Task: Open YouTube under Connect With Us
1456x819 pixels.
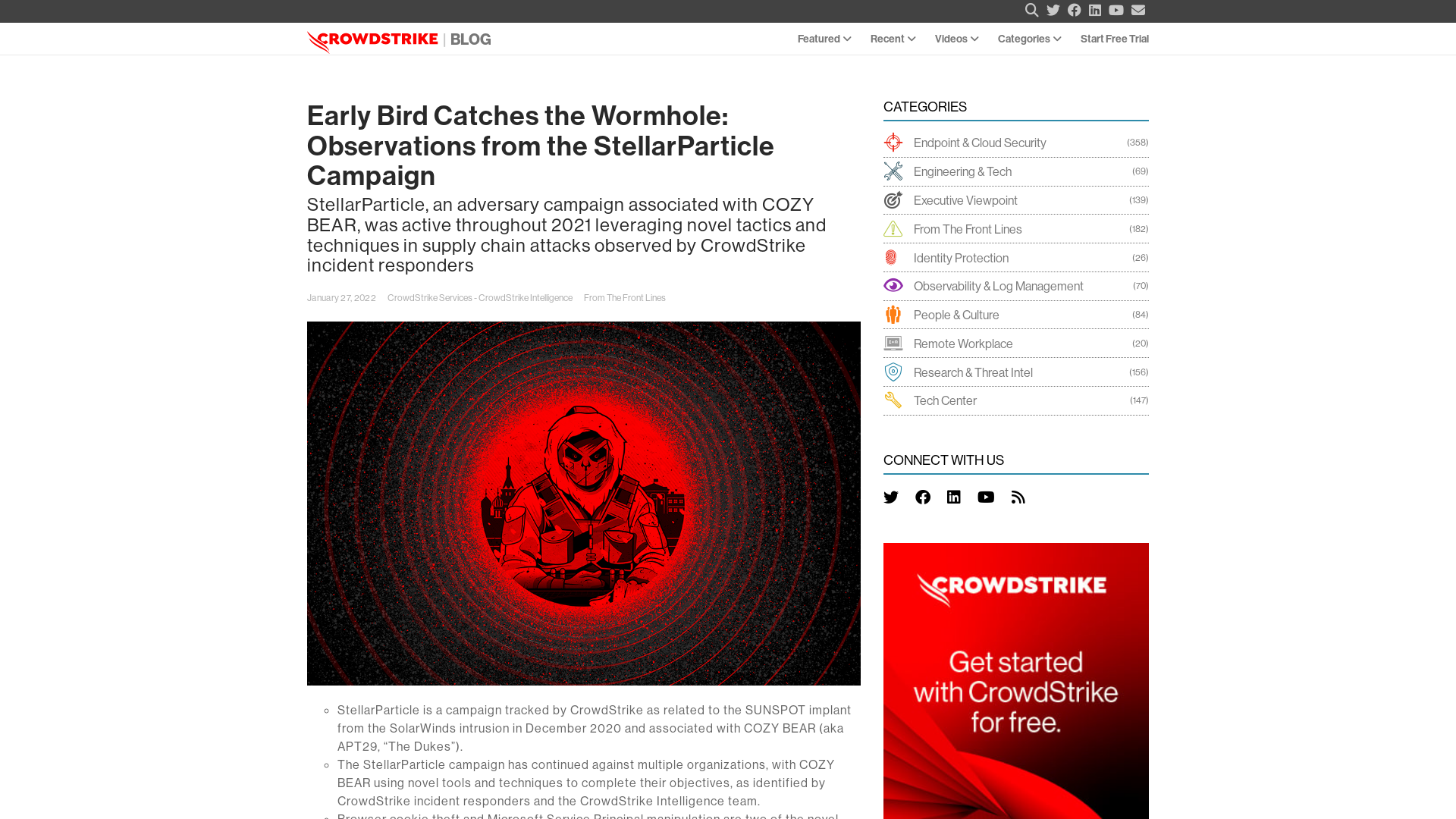Action: pyautogui.click(x=986, y=497)
